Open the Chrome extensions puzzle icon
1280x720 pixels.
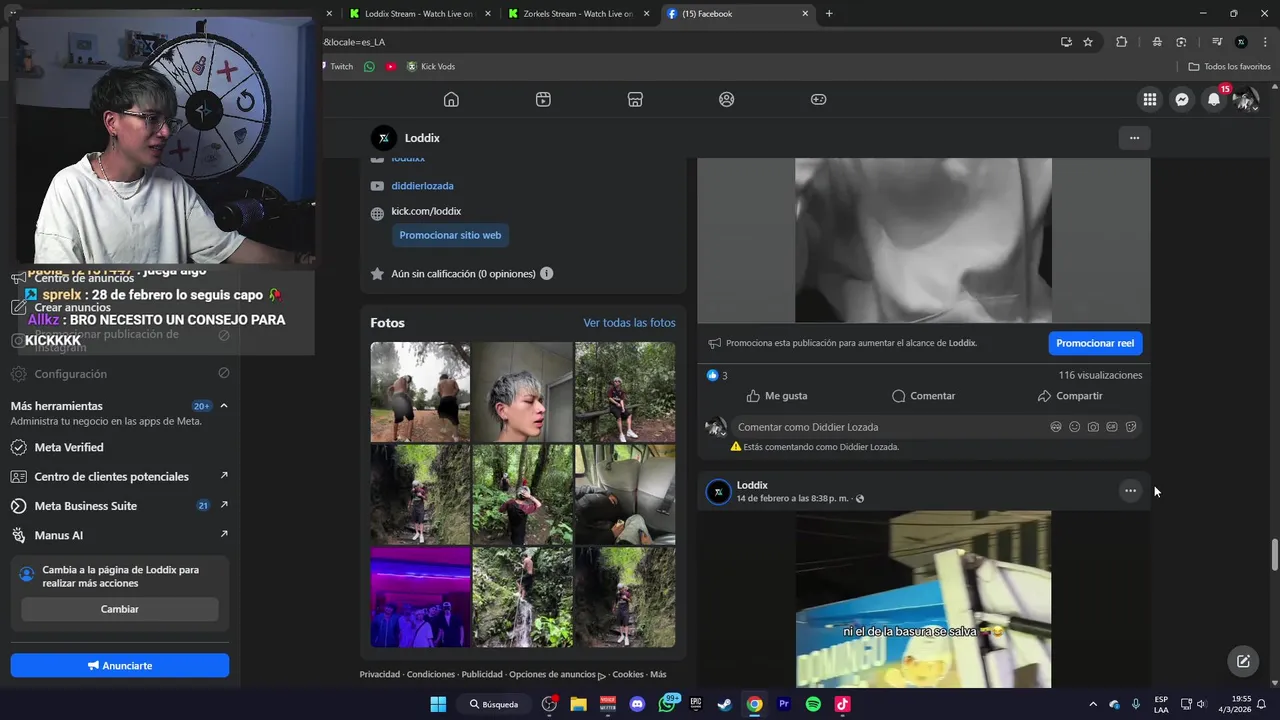1121,42
